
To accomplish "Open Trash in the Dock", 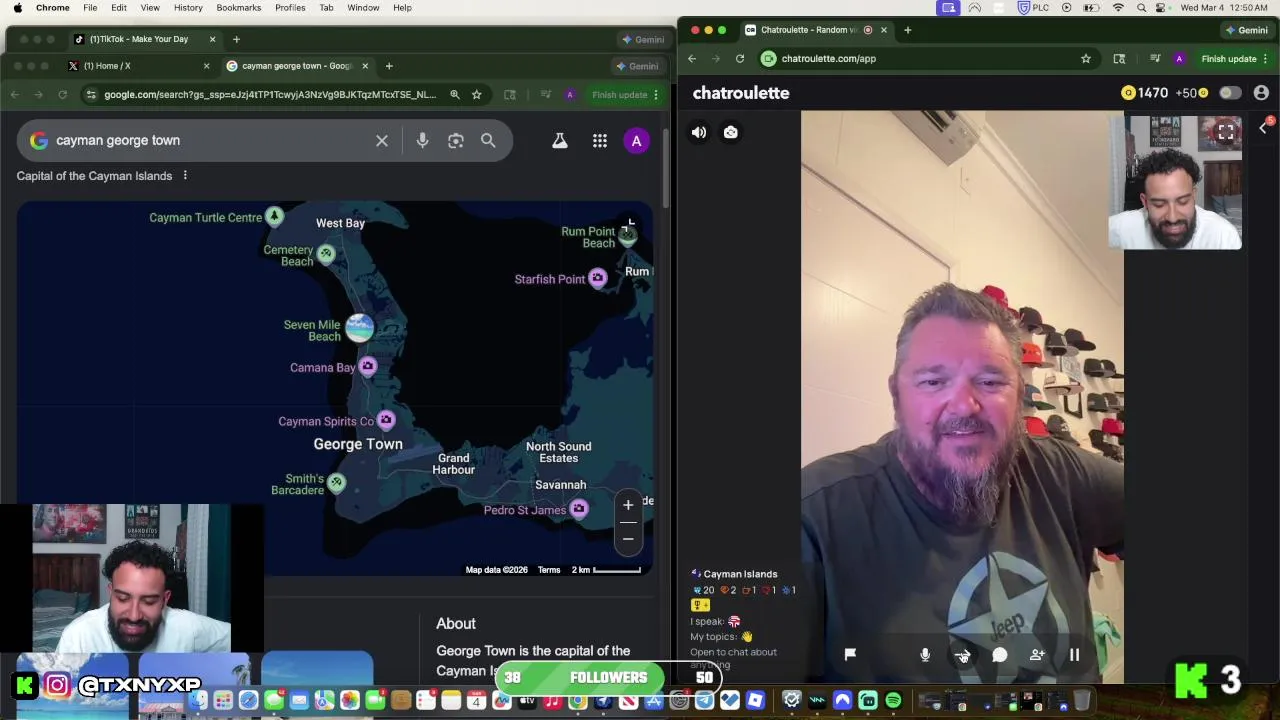I will [x=1082, y=700].
